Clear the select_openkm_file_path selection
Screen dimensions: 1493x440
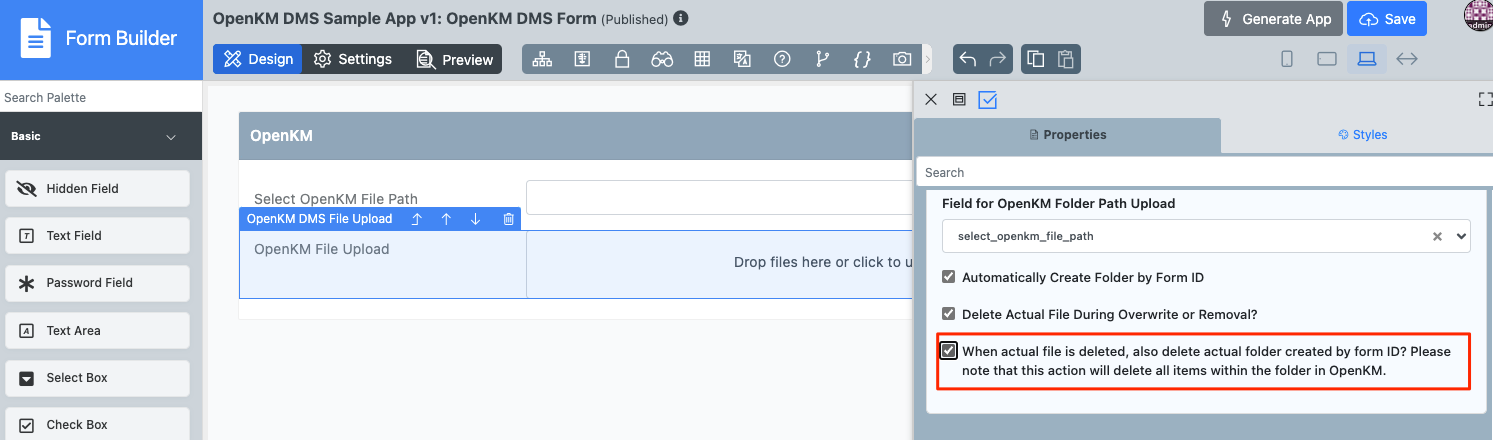point(1437,237)
